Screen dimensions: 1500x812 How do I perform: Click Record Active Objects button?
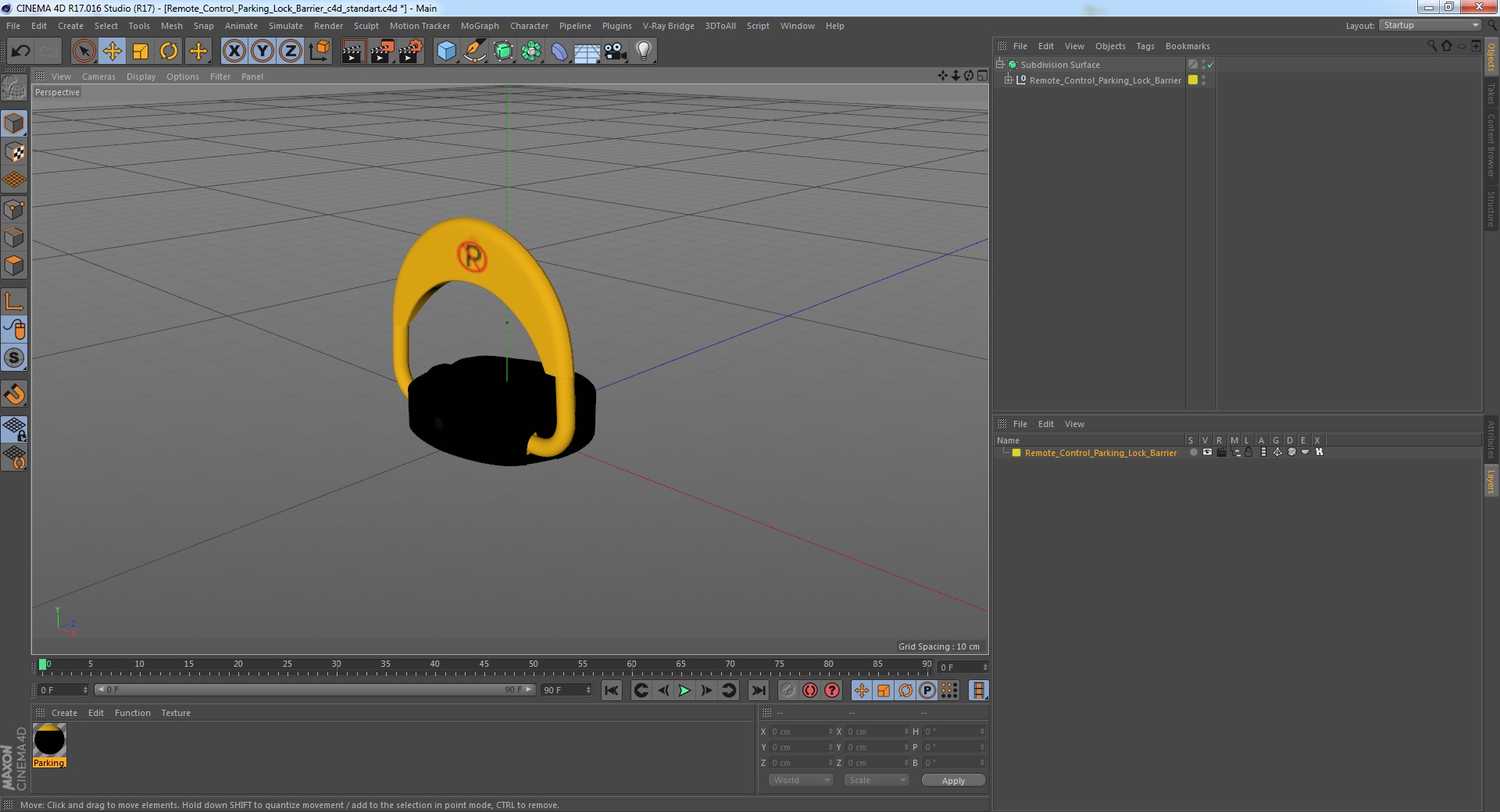[x=788, y=690]
